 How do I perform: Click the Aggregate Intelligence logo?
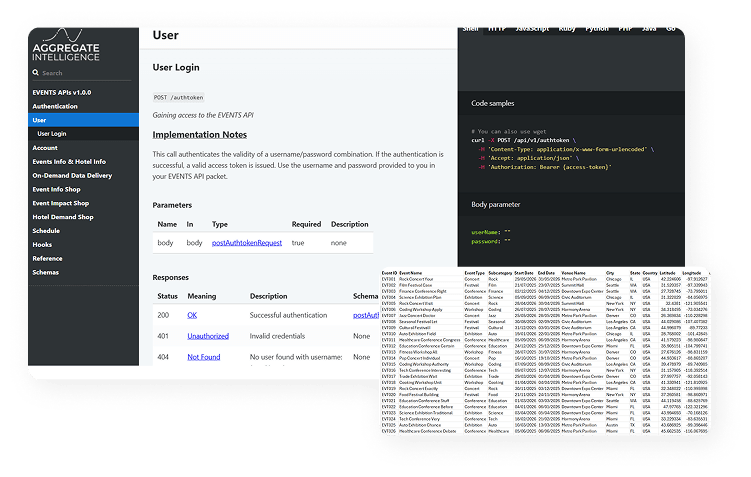(66, 43)
